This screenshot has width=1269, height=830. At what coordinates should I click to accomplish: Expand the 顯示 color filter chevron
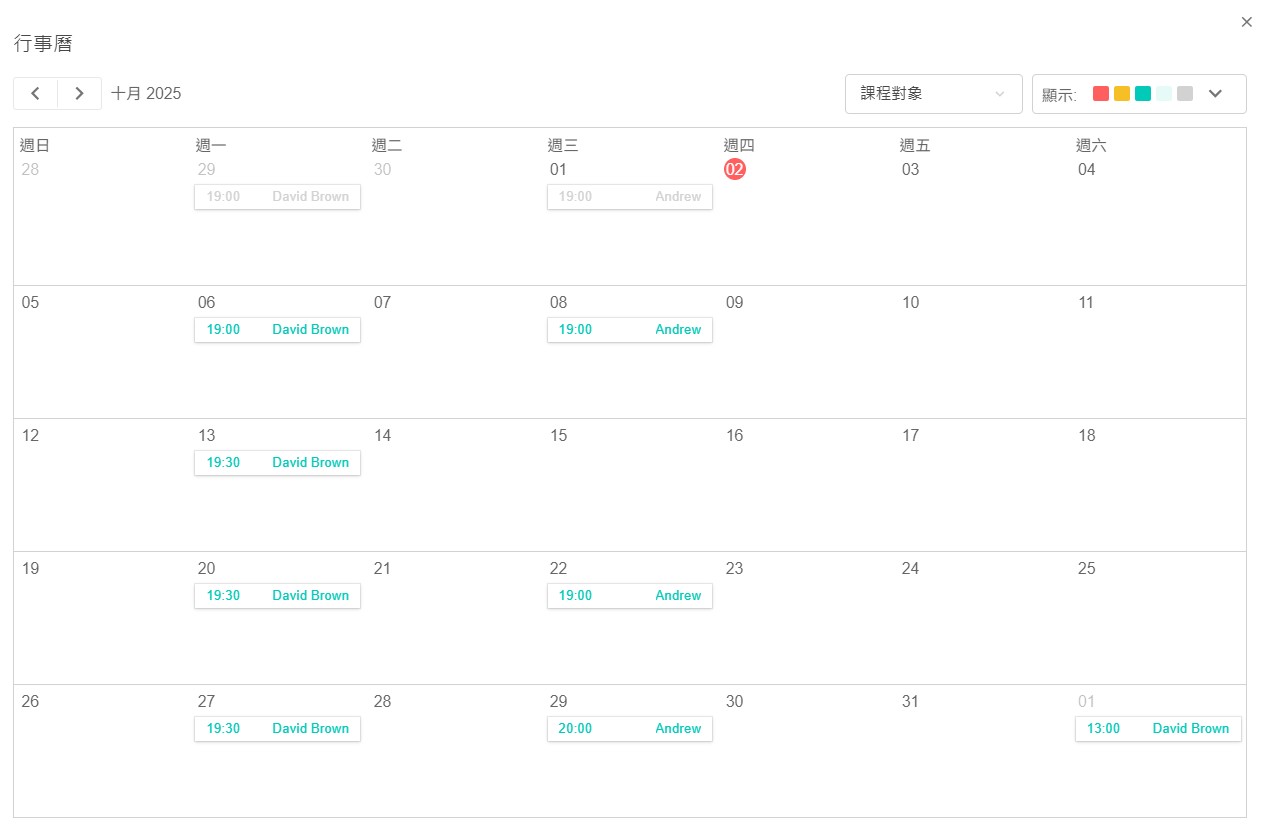(1215, 94)
